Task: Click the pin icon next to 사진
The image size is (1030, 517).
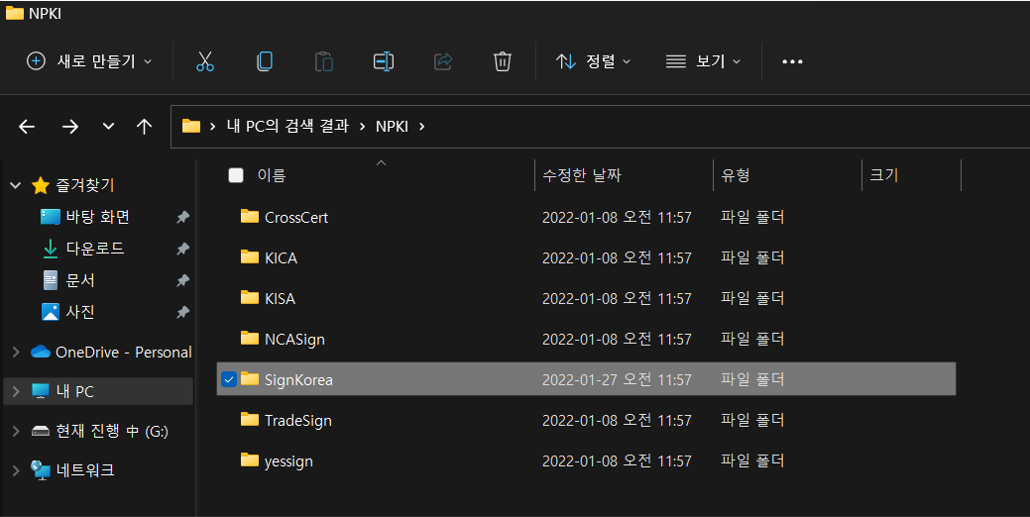Action: [x=183, y=312]
